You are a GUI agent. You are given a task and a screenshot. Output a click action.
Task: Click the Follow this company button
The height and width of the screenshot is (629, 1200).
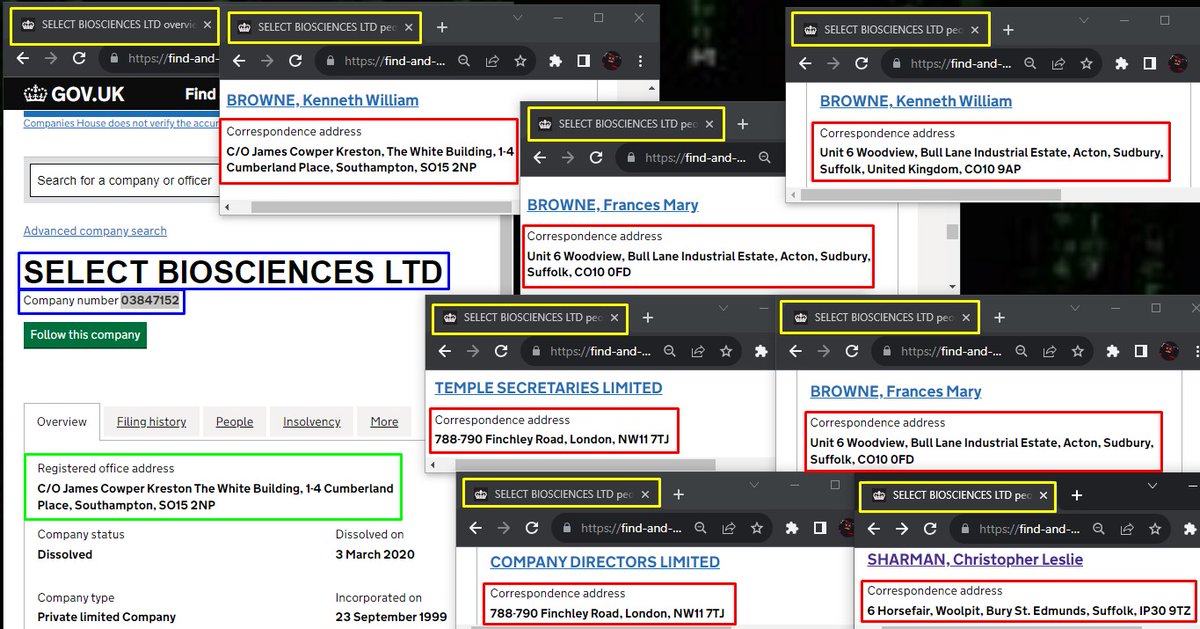[x=85, y=335]
